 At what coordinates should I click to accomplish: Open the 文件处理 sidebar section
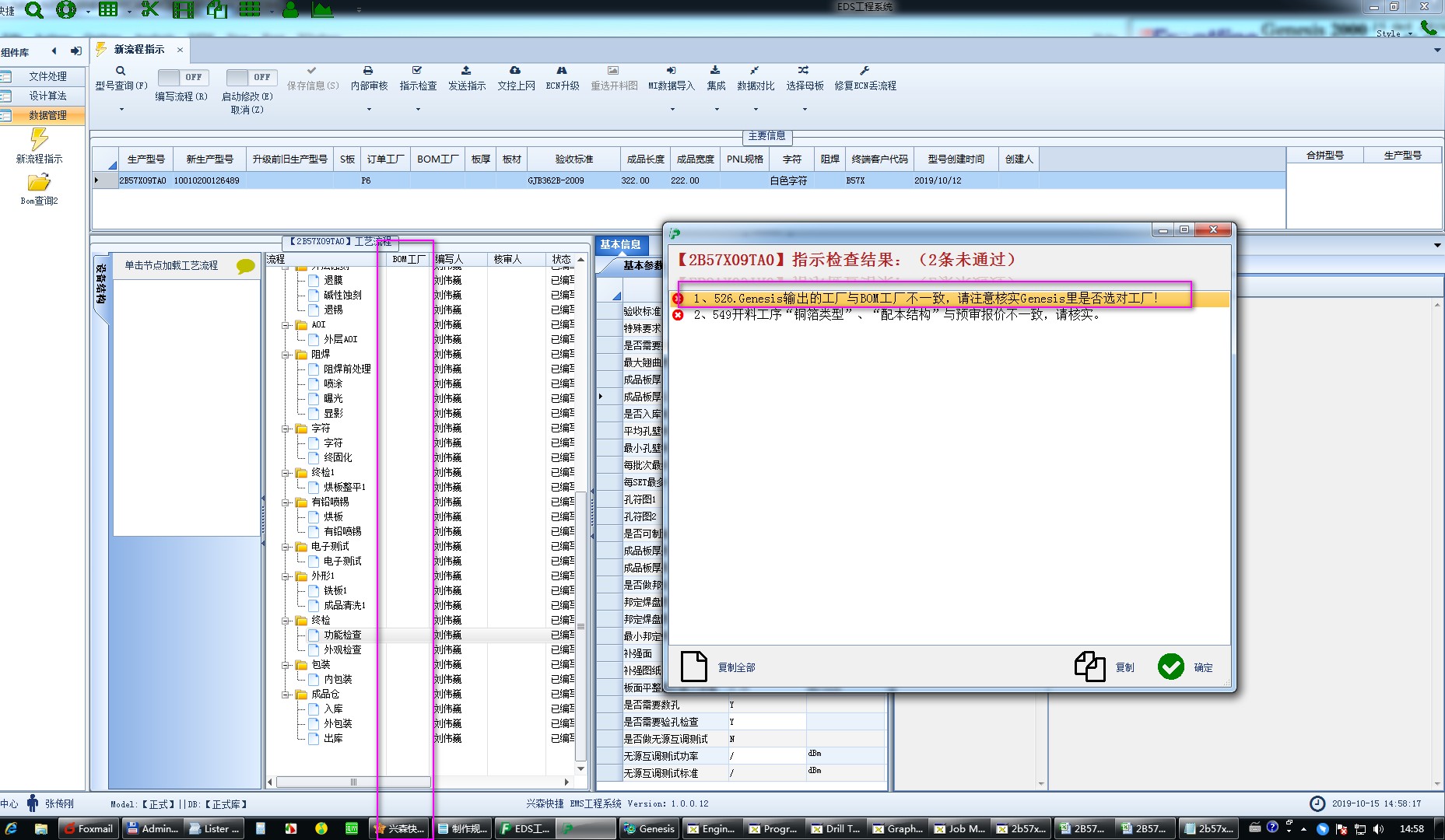click(x=44, y=76)
